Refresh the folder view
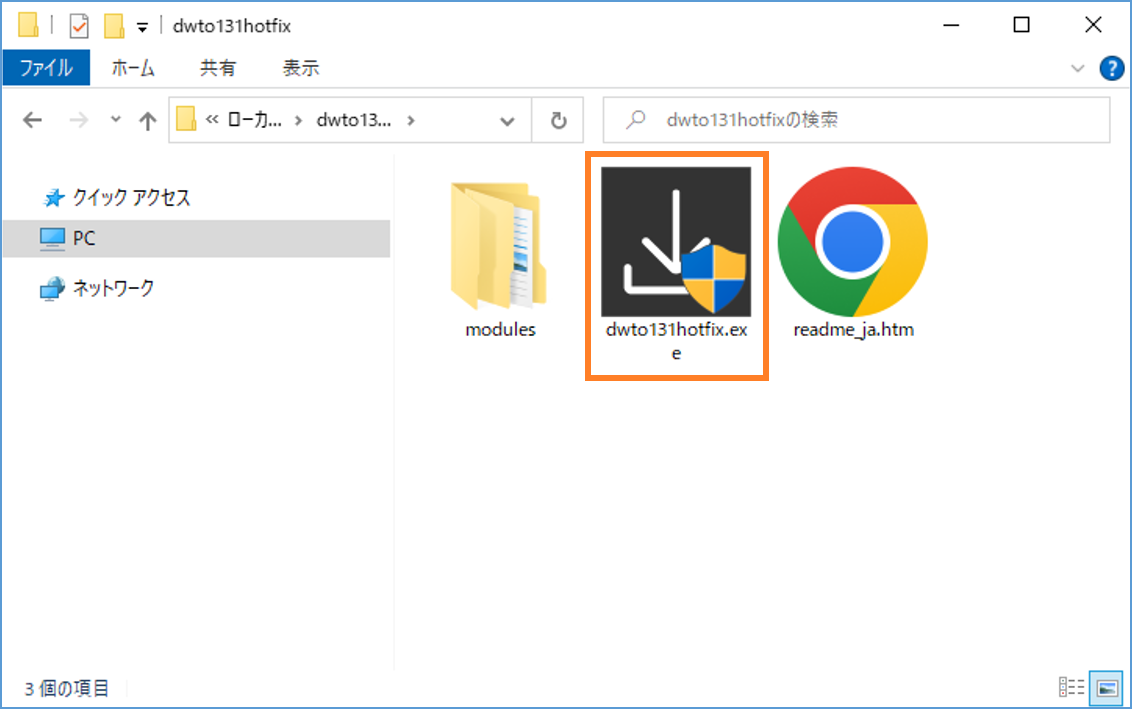This screenshot has height=709, width=1132. (558, 121)
